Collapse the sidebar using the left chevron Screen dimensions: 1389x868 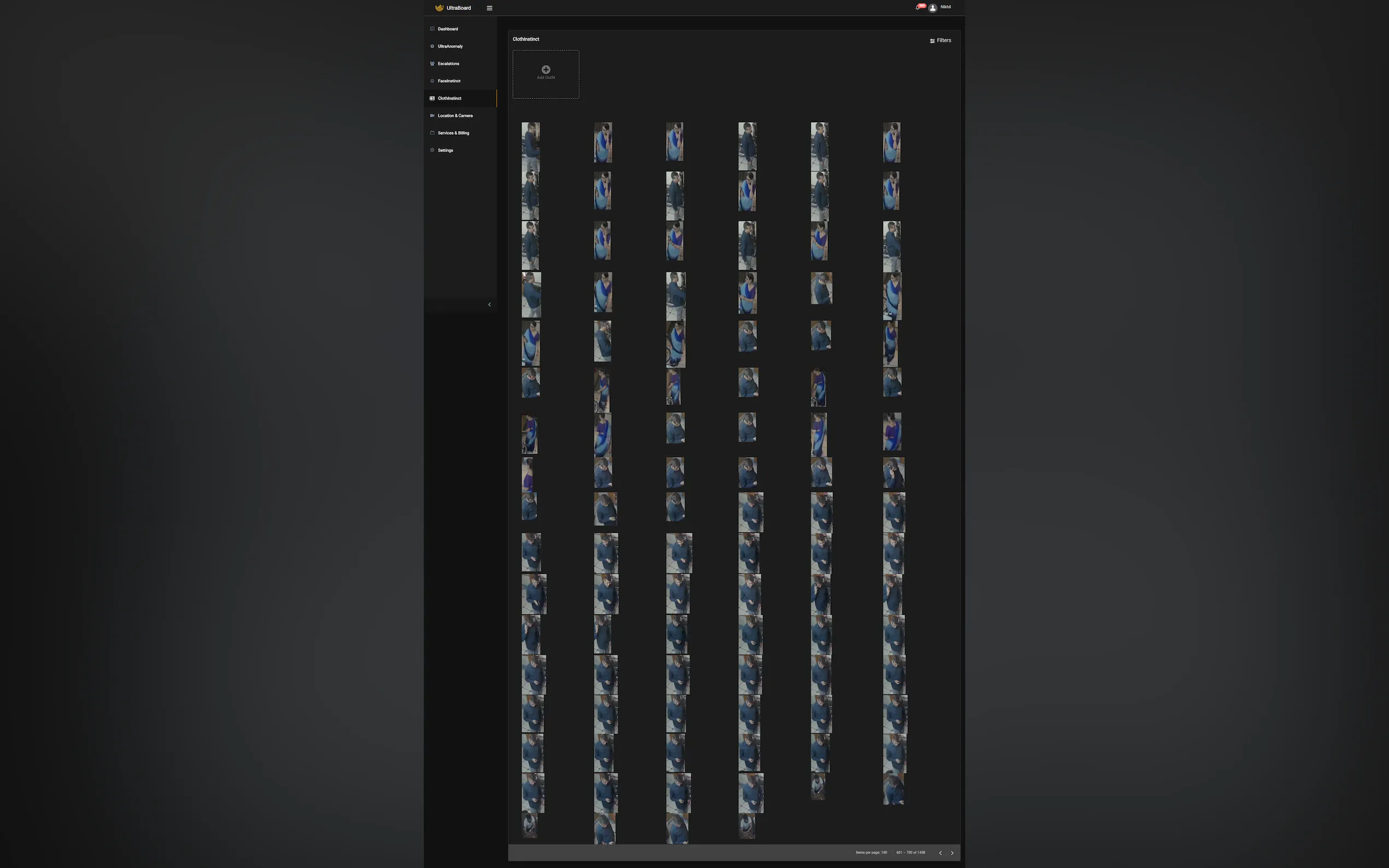(x=489, y=304)
